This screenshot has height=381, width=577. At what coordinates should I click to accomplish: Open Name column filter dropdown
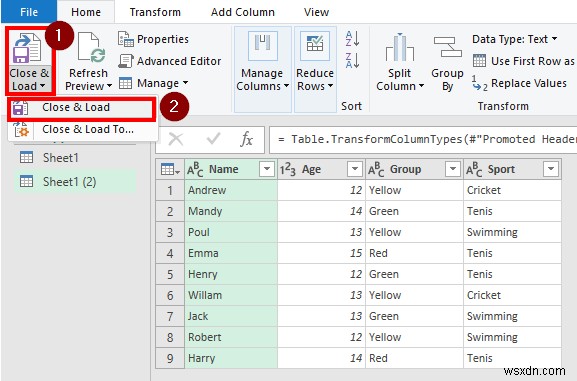coord(267,169)
